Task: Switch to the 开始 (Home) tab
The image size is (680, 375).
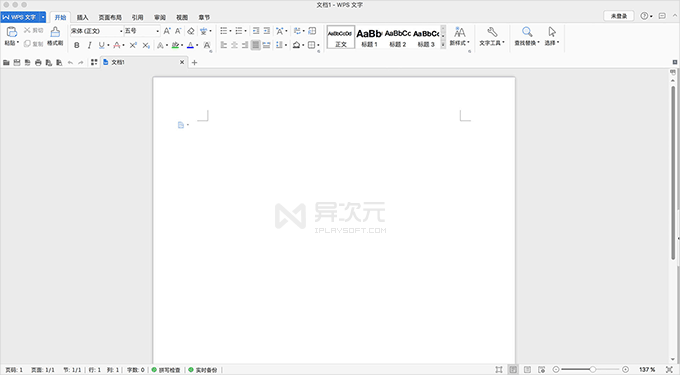Action: (x=60, y=17)
